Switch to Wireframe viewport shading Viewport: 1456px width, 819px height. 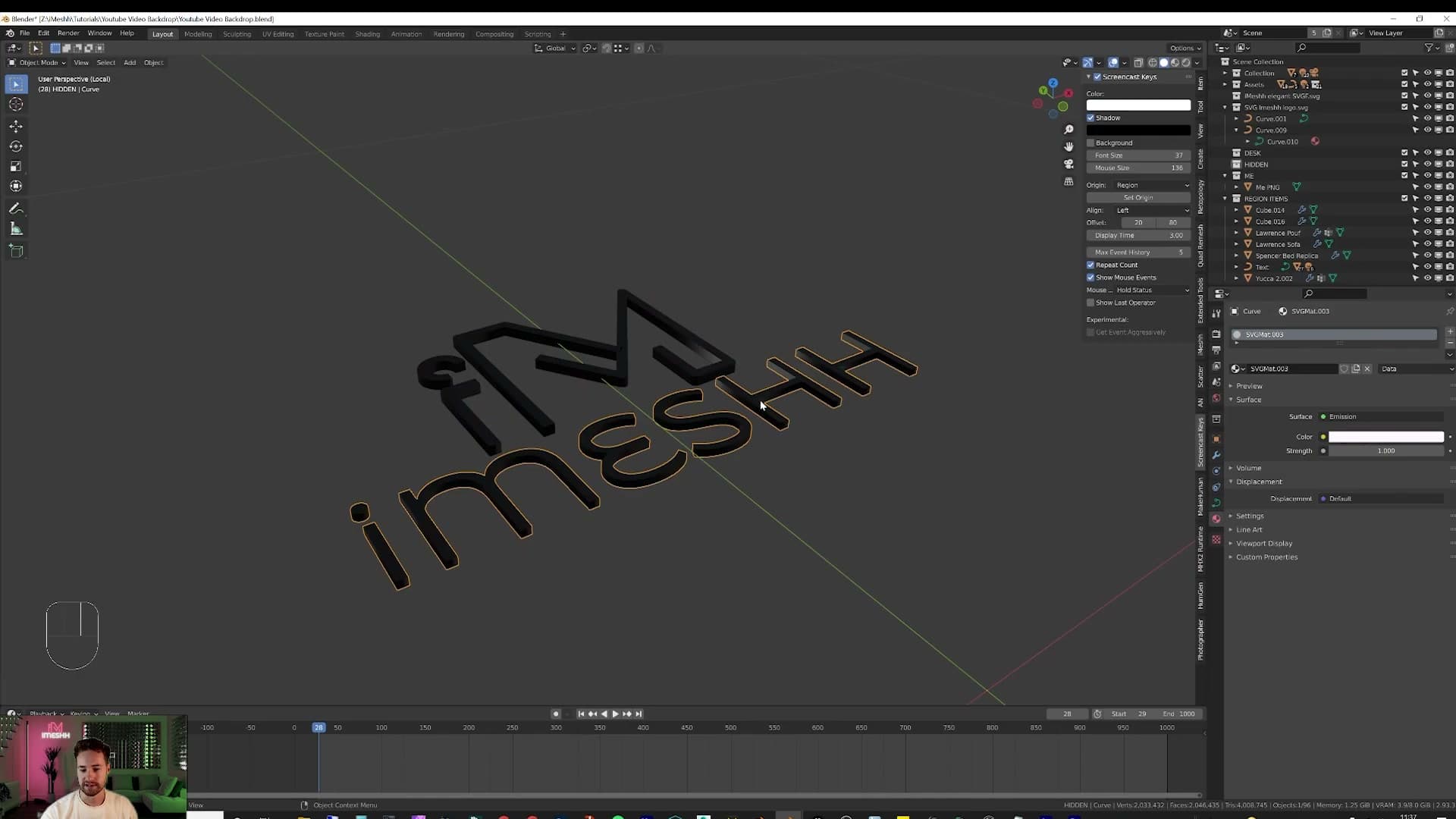(x=1153, y=63)
